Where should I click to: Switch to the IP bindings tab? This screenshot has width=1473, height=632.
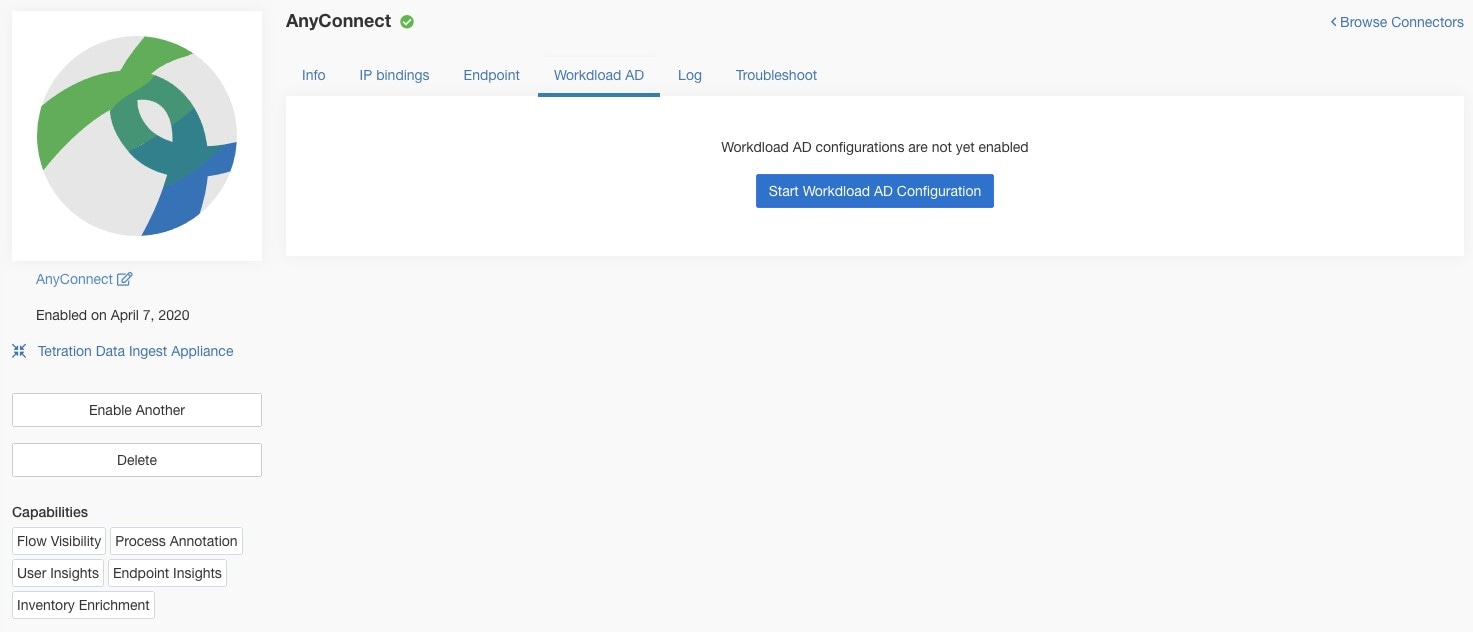pos(395,75)
